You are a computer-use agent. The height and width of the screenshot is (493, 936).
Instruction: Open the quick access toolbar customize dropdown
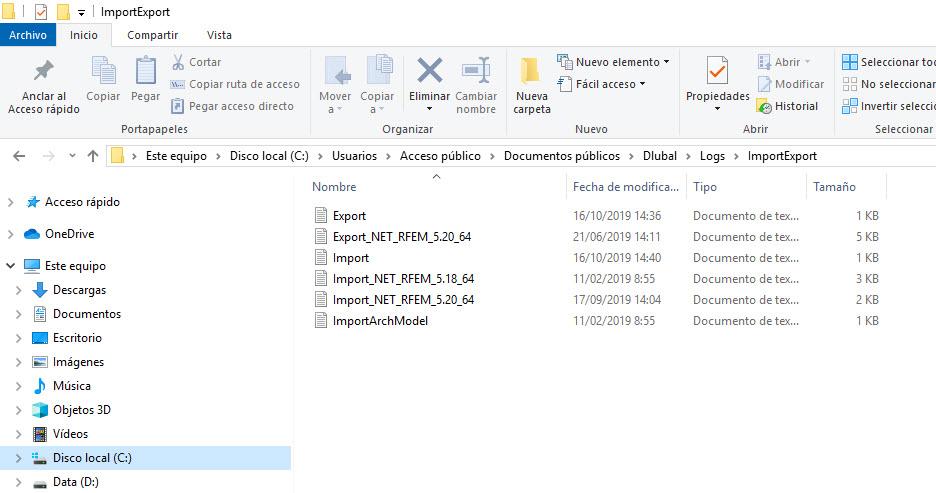click(x=81, y=13)
